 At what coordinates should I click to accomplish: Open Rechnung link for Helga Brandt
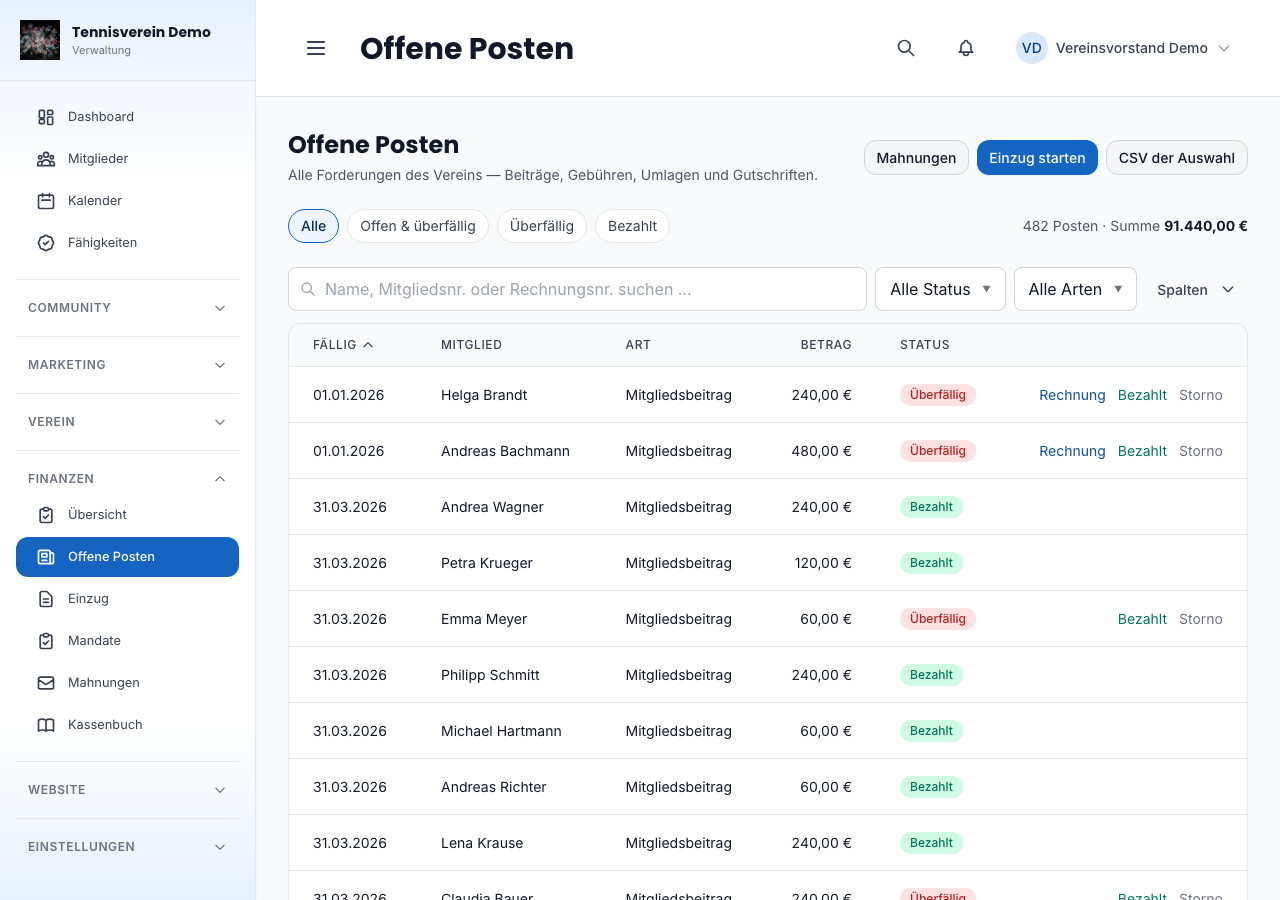pyautogui.click(x=1072, y=395)
